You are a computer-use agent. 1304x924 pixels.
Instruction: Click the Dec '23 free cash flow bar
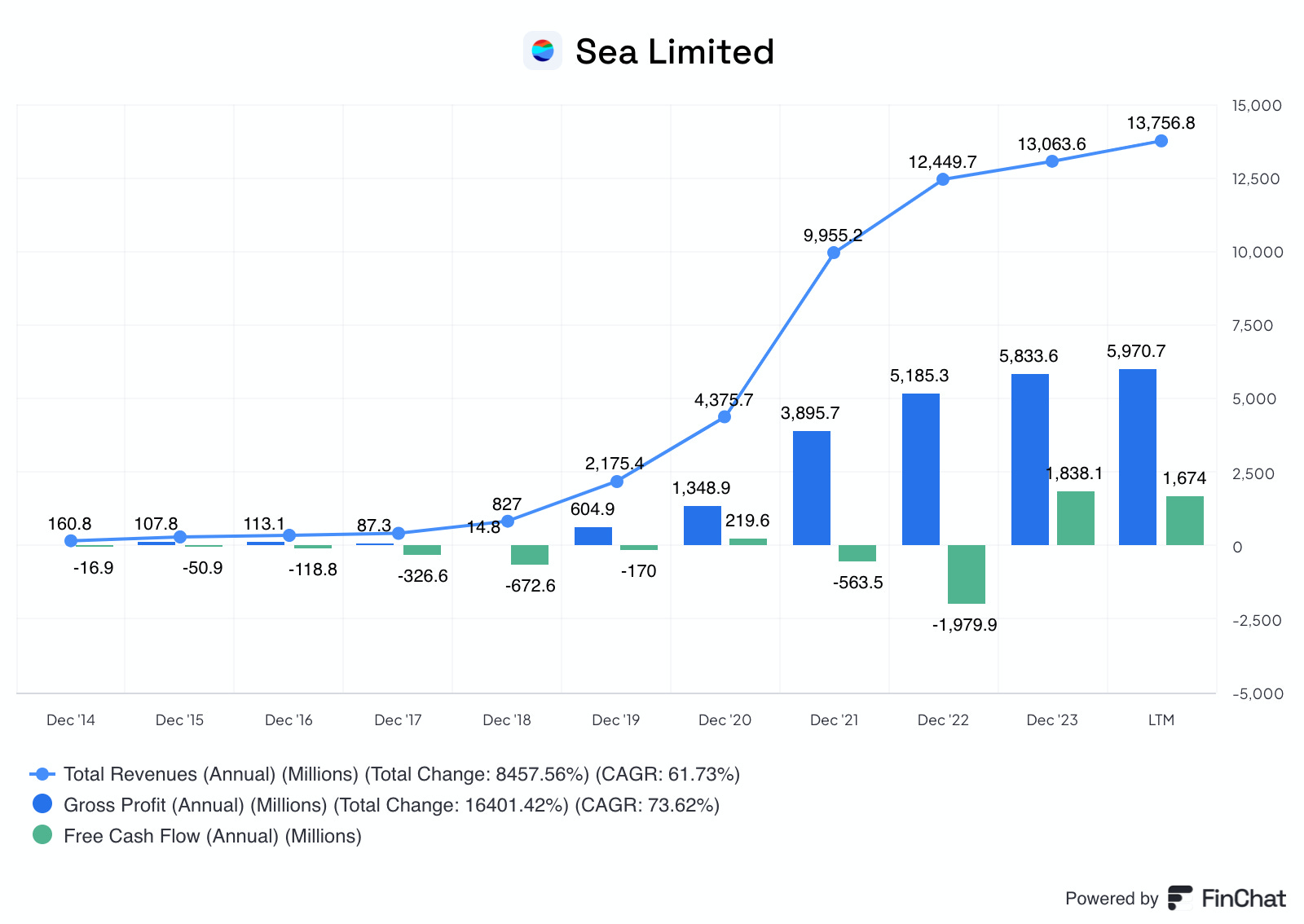click(x=1076, y=518)
